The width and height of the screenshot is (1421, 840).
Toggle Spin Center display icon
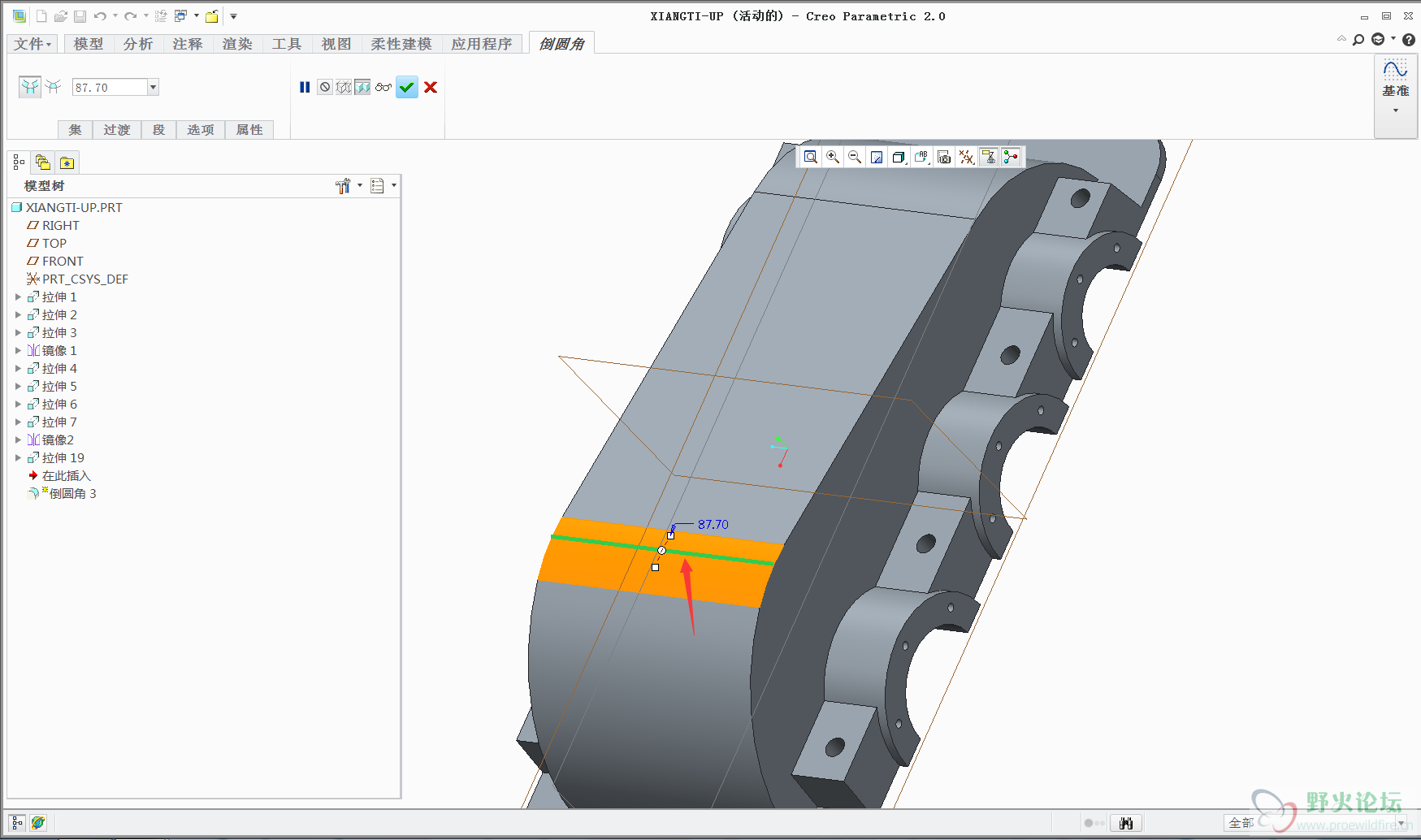pyautogui.click(x=1011, y=158)
